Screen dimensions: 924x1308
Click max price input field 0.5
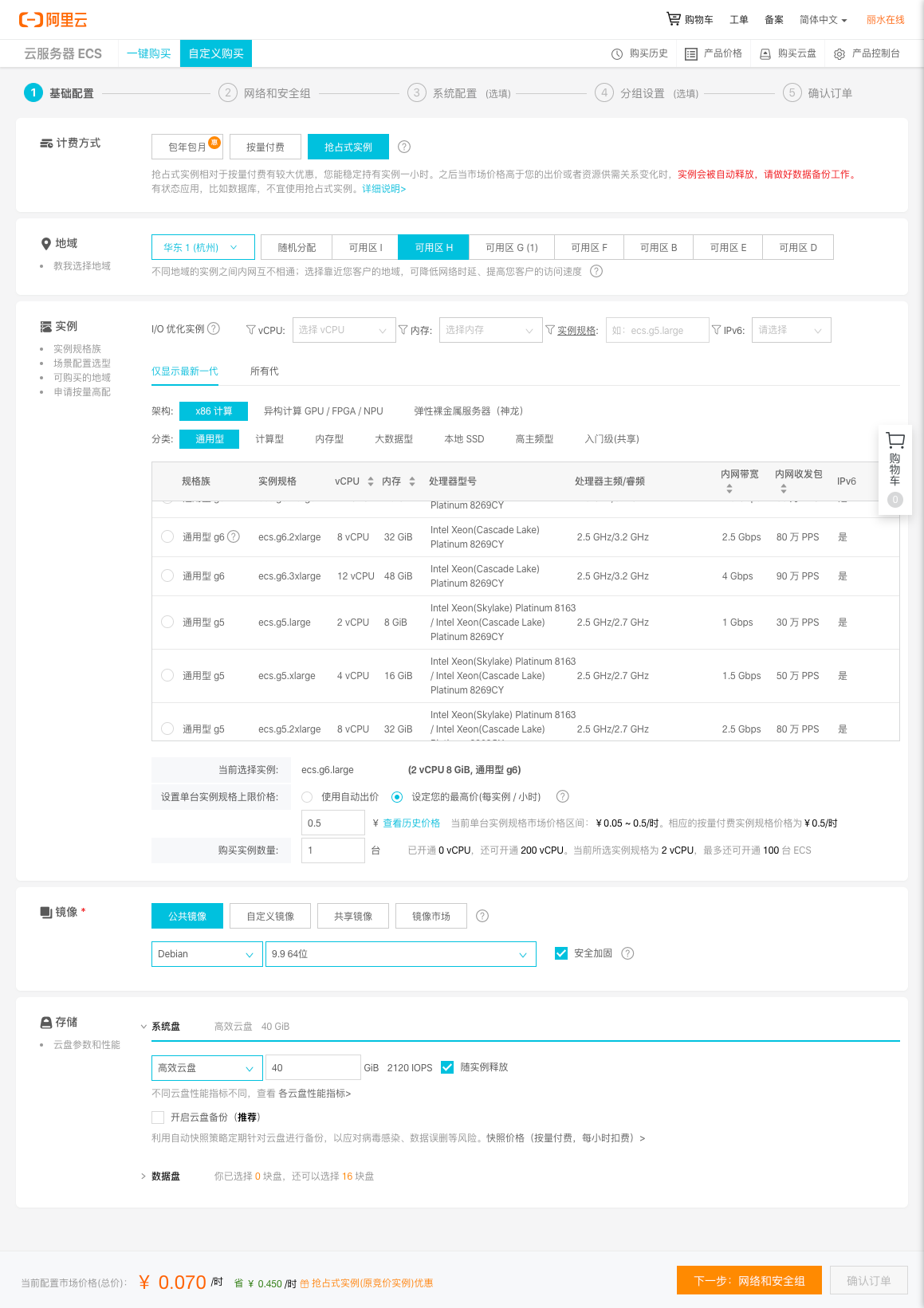point(333,823)
